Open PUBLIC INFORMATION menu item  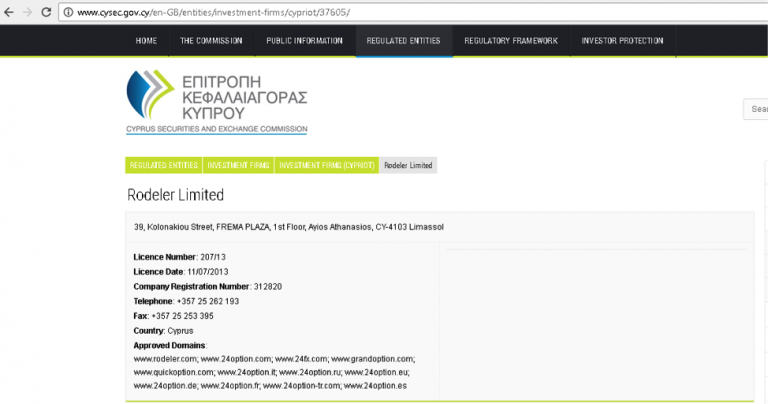point(304,41)
